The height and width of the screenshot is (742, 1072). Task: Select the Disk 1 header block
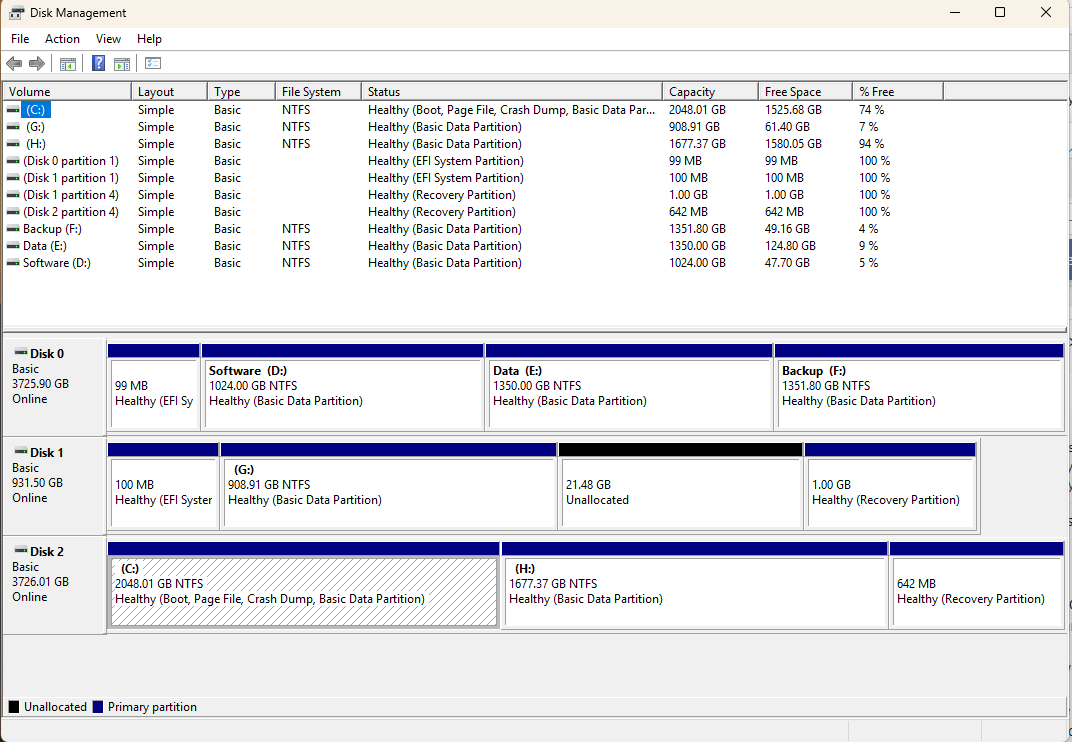[54, 486]
